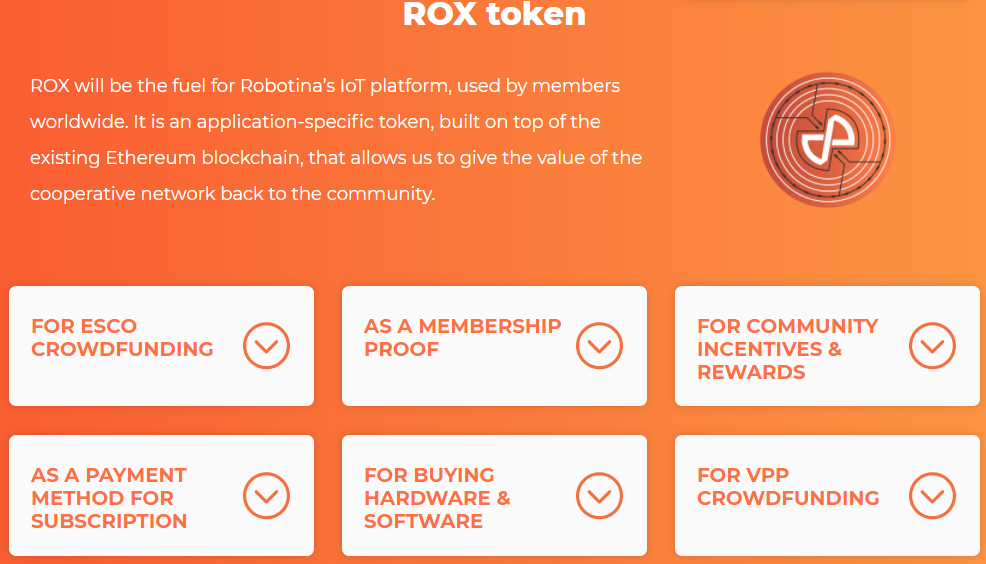
Task: Click the Payment Method for Subscription chevron icon
Action: (266, 496)
